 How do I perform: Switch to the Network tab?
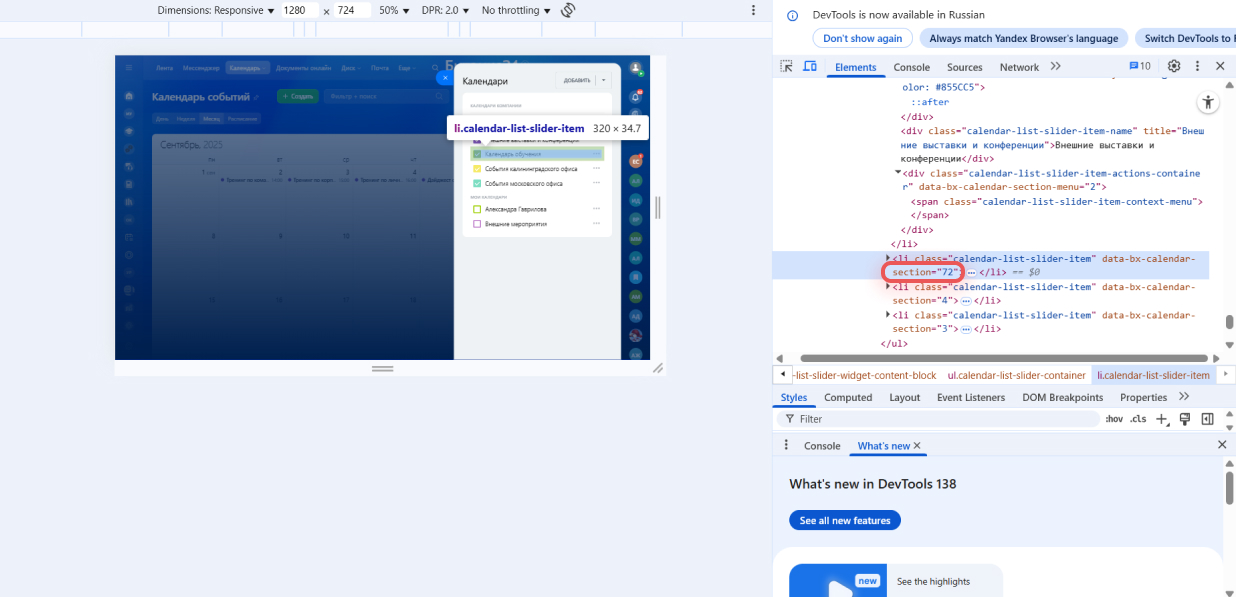click(x=1019, y=67)
